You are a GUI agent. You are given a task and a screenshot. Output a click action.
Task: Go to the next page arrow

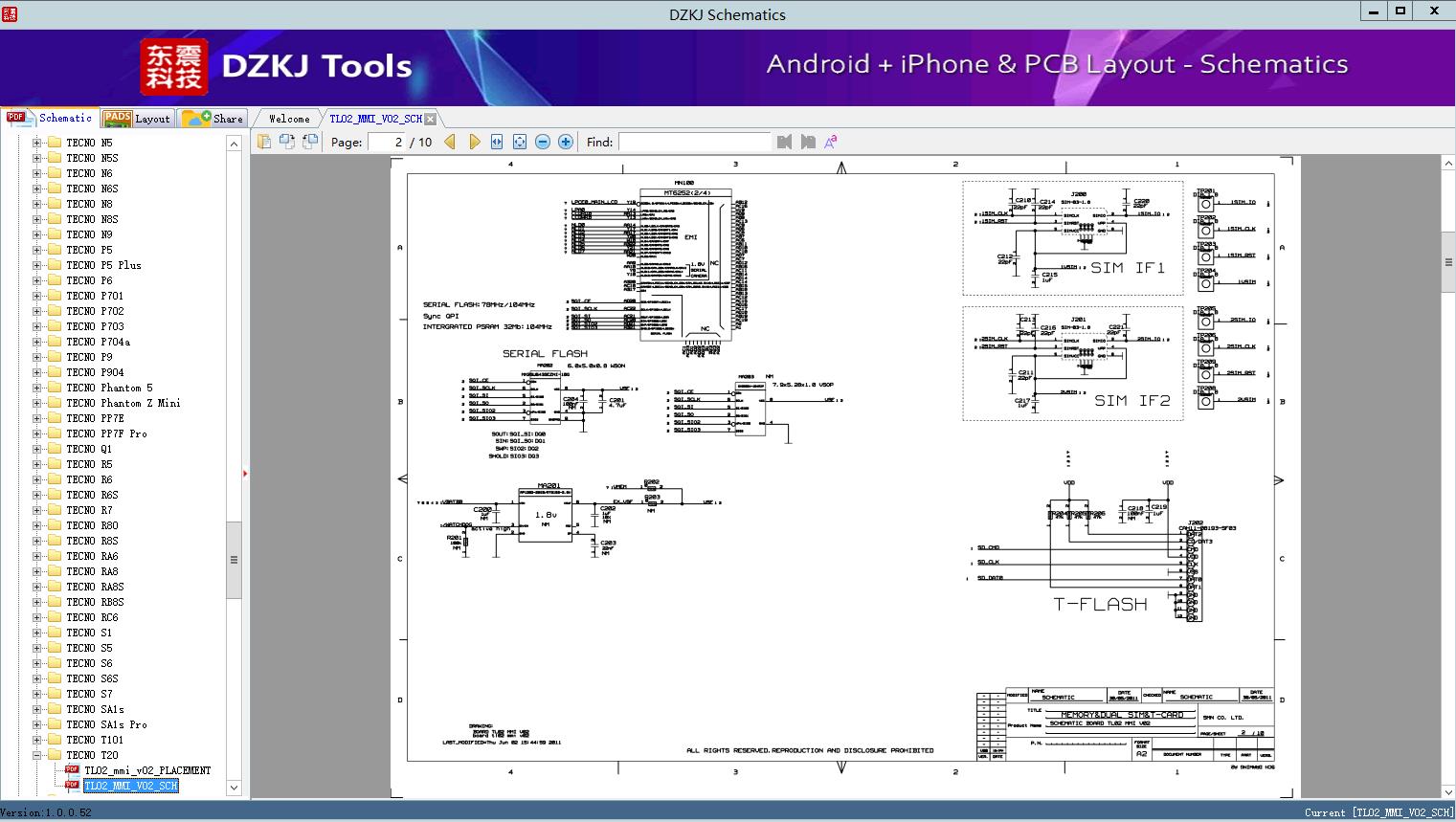[474, 142]
